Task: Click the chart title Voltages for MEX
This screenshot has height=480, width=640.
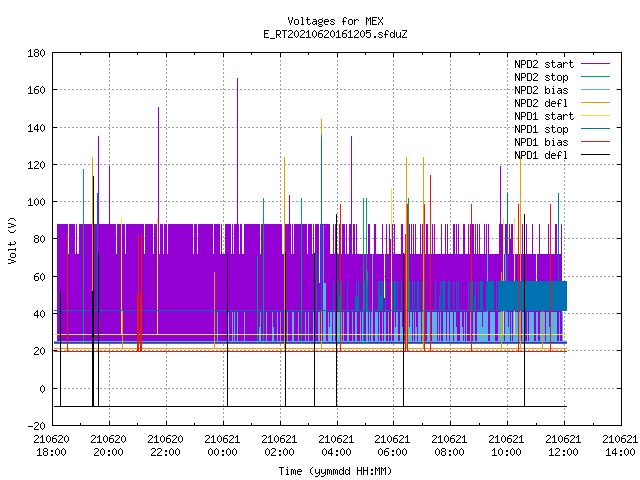Action: 335,21
